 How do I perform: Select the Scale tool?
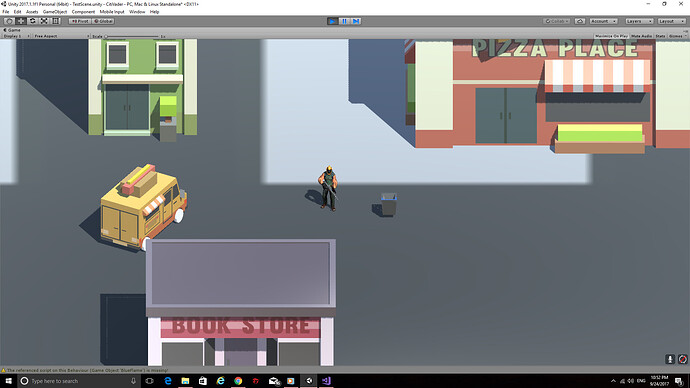[44, 21]
